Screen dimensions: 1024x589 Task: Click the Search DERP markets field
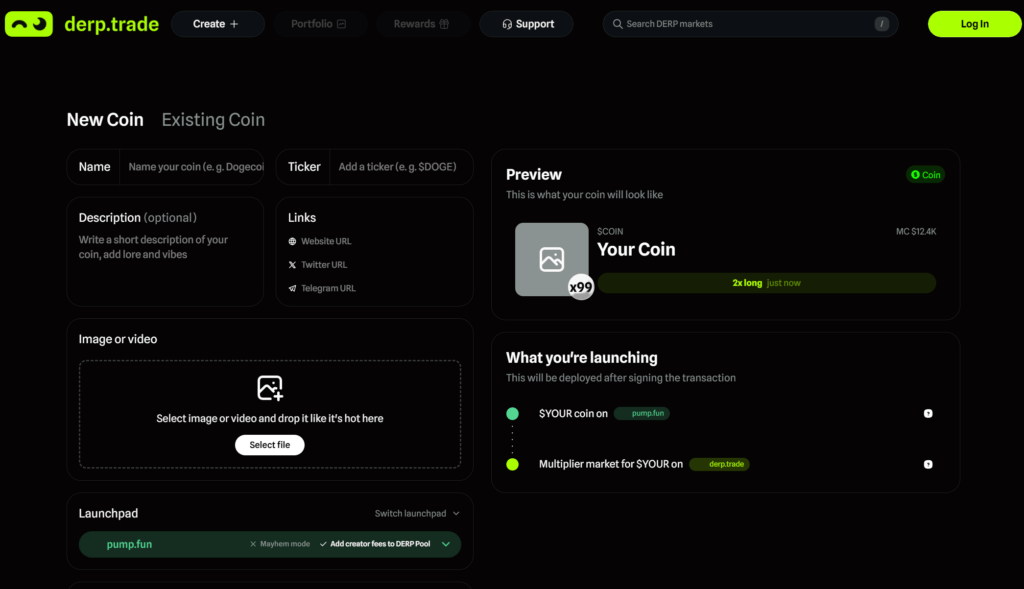point(745,24)
